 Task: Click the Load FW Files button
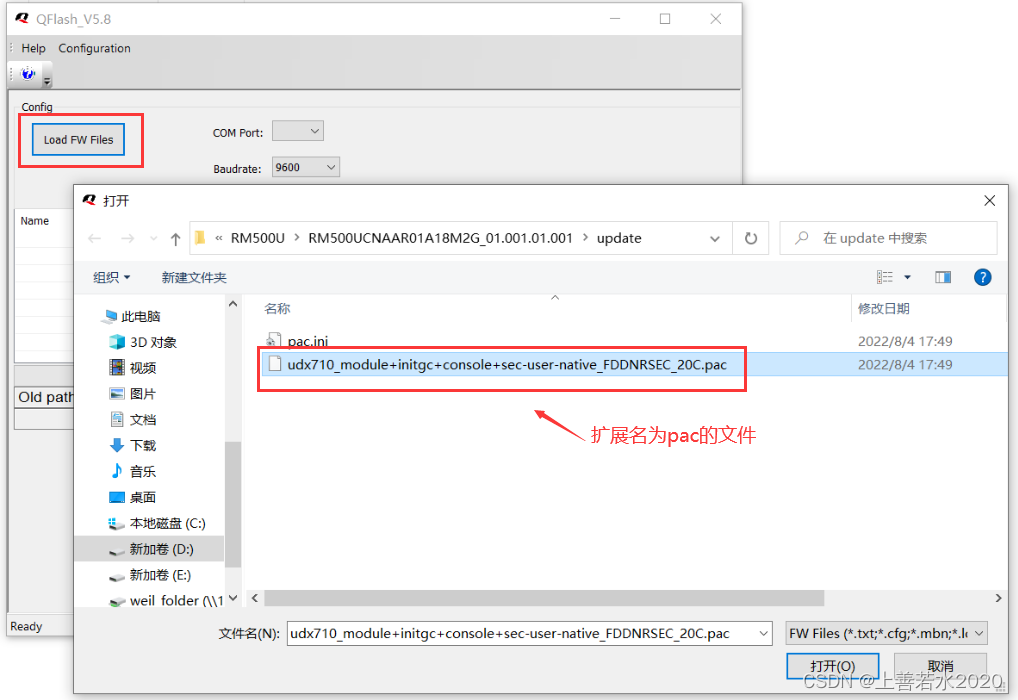coord(78,140)
